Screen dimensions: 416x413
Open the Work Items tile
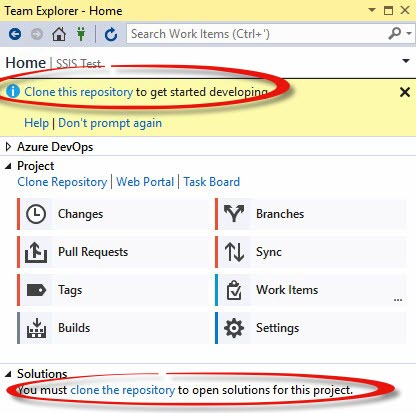[x=311, y=290]
